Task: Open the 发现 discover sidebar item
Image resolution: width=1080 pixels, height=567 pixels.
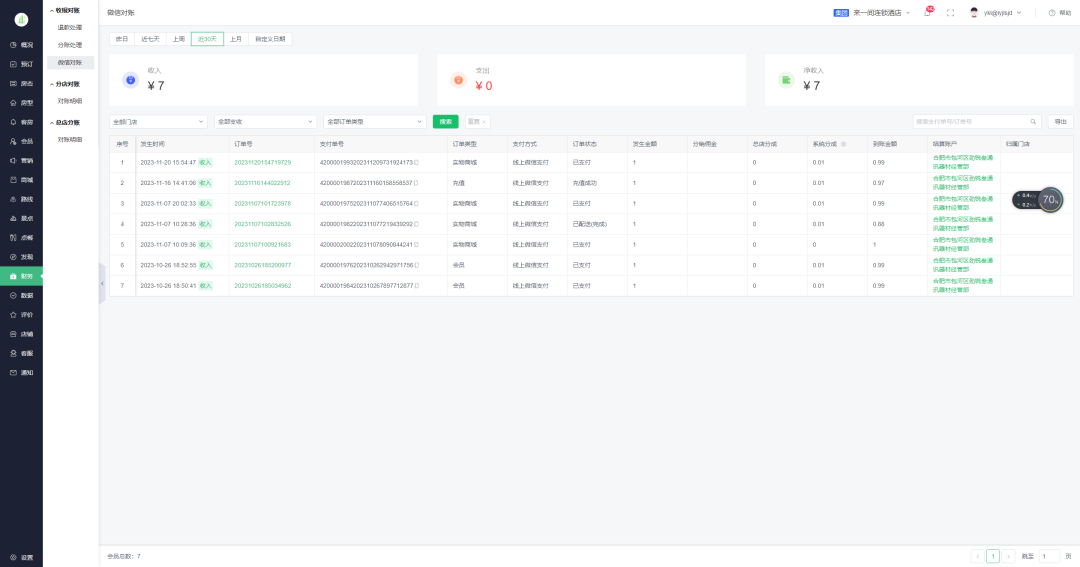Action: point(21,257)
